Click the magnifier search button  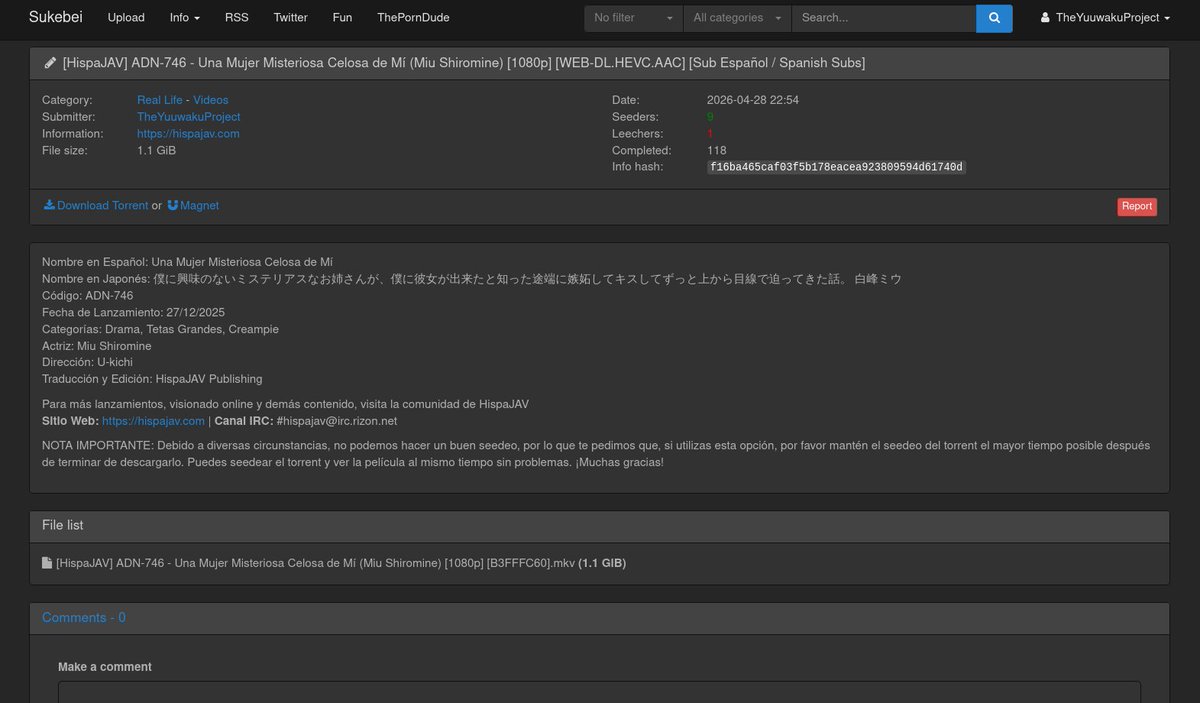(994, 18)
